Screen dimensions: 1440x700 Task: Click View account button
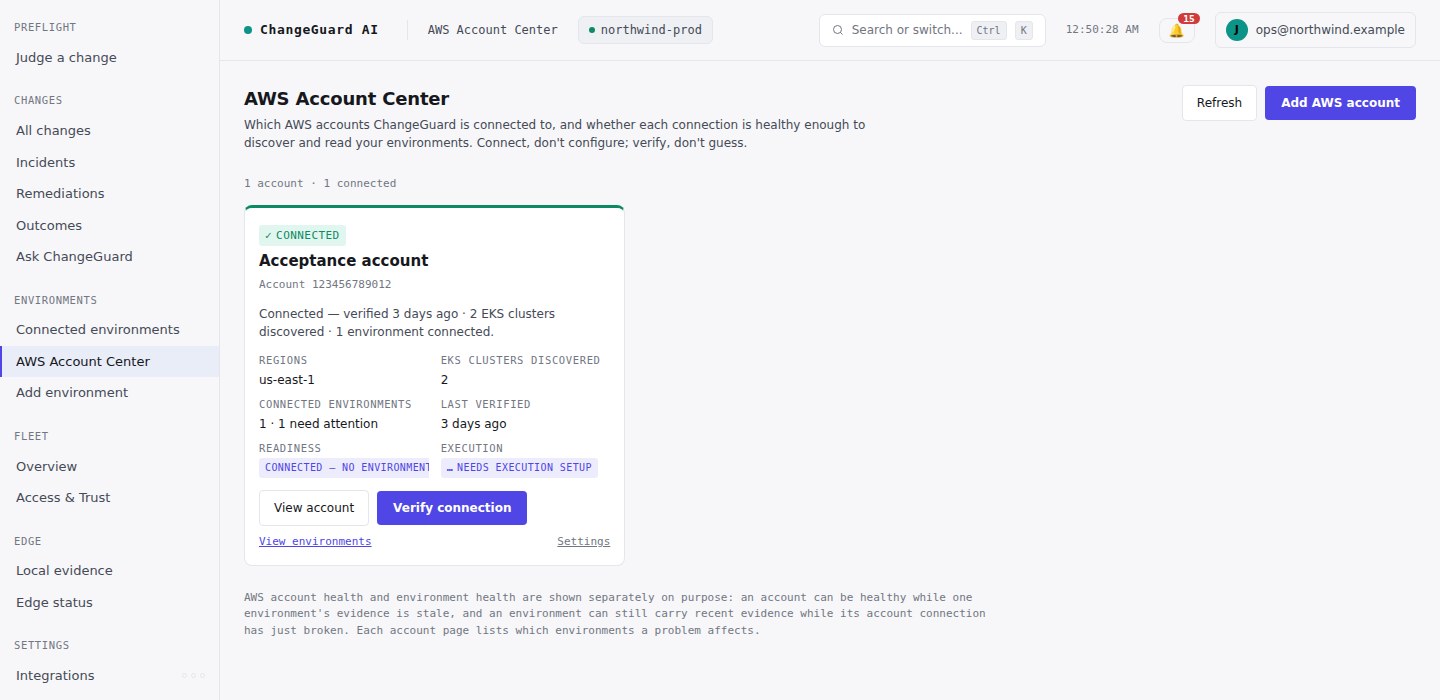point(314,508)
